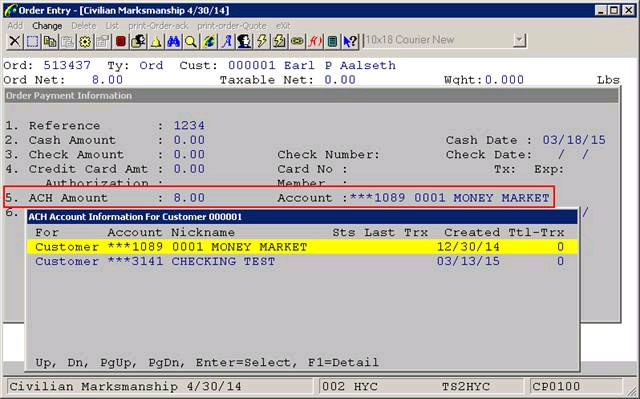
Task: Click customer name Earl P Aalseth
Action: tap(340, 65)
